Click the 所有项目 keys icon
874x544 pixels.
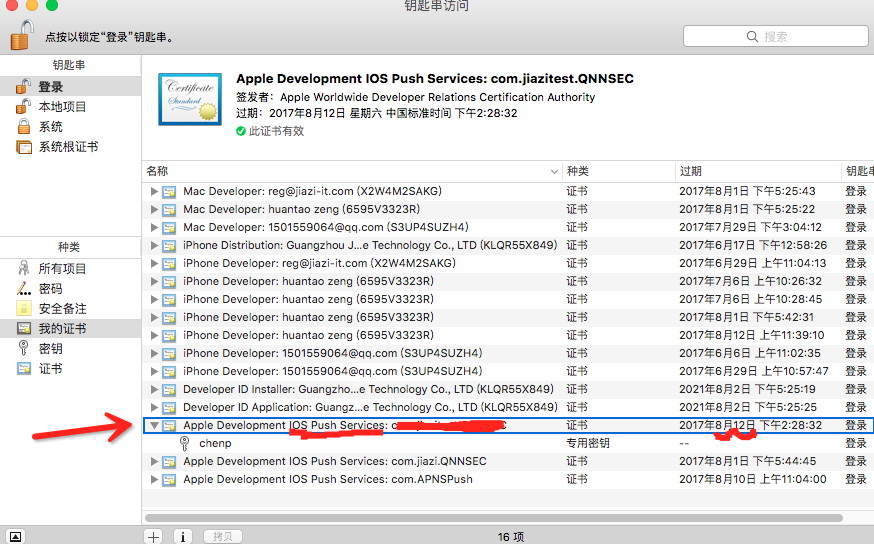23,269
